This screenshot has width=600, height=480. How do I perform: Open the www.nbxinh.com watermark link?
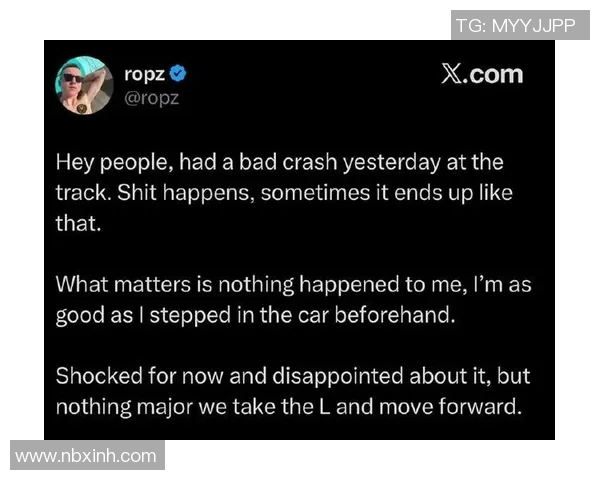click(86, 456)
